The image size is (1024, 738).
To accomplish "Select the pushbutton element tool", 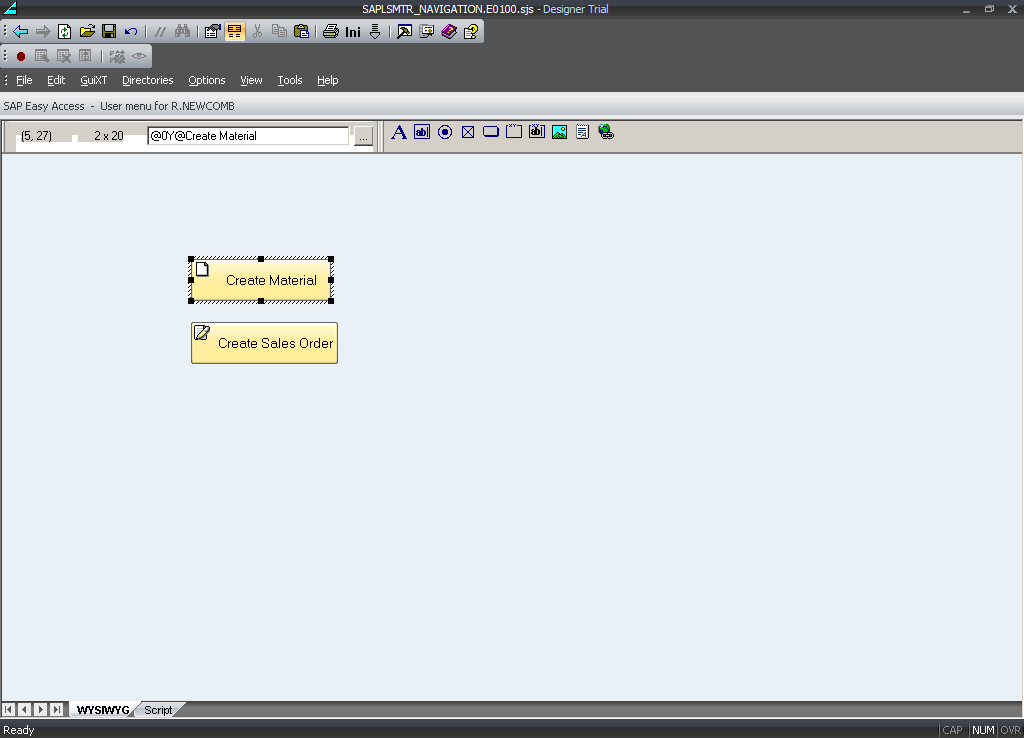I will coord(491,132).
